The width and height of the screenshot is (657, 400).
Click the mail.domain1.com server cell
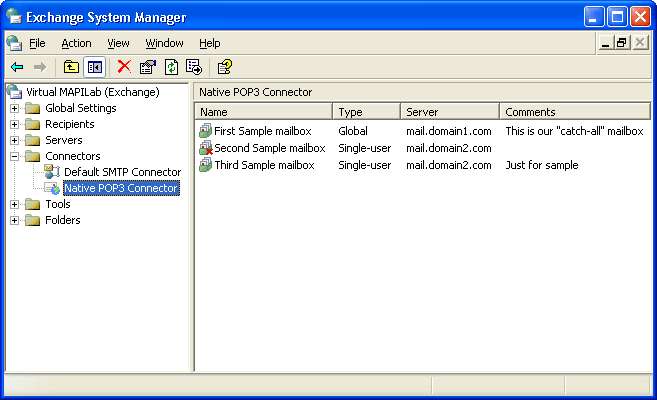pyautogui.click(x=449, y=131)
